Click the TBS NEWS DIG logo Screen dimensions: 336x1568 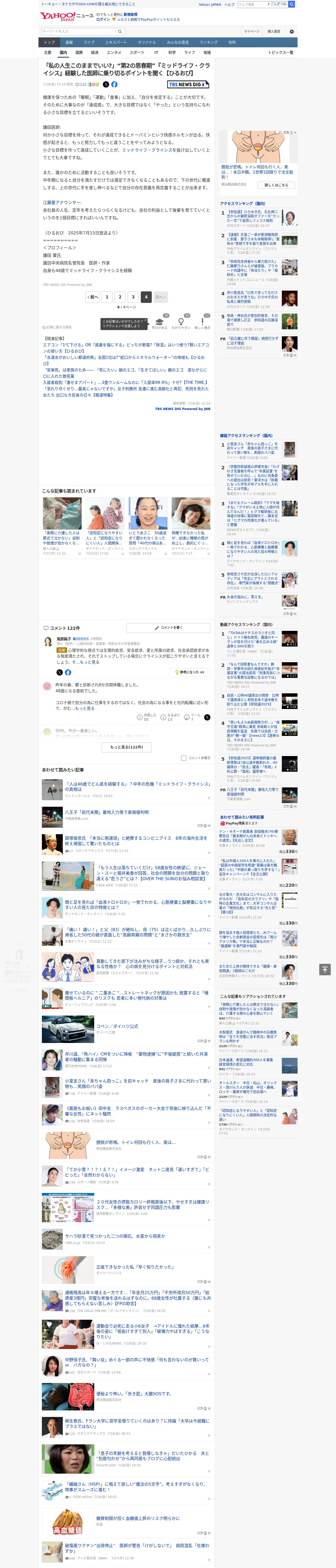(188, 85)
